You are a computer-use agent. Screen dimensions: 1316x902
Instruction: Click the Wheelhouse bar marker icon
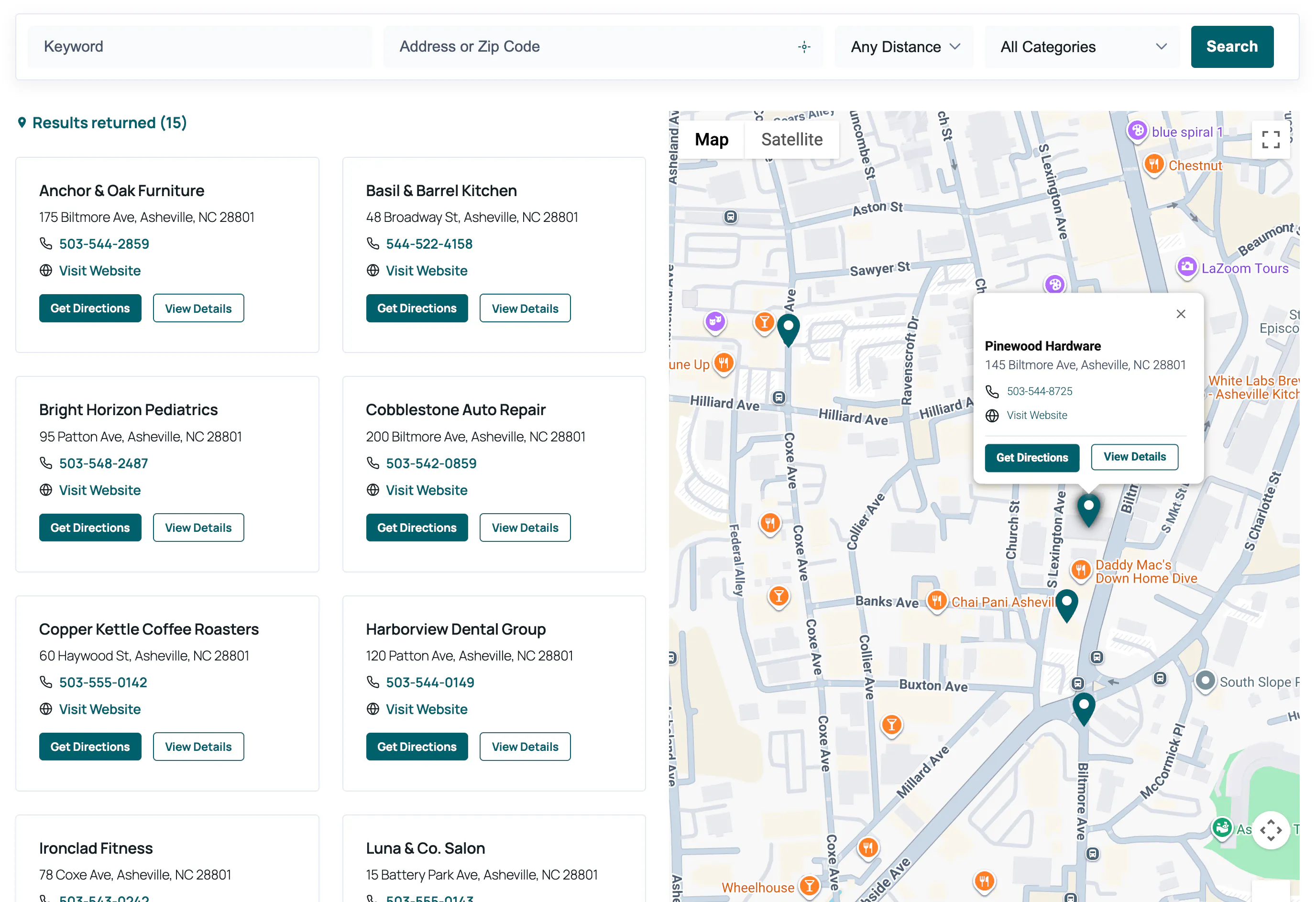click(810, 886)
